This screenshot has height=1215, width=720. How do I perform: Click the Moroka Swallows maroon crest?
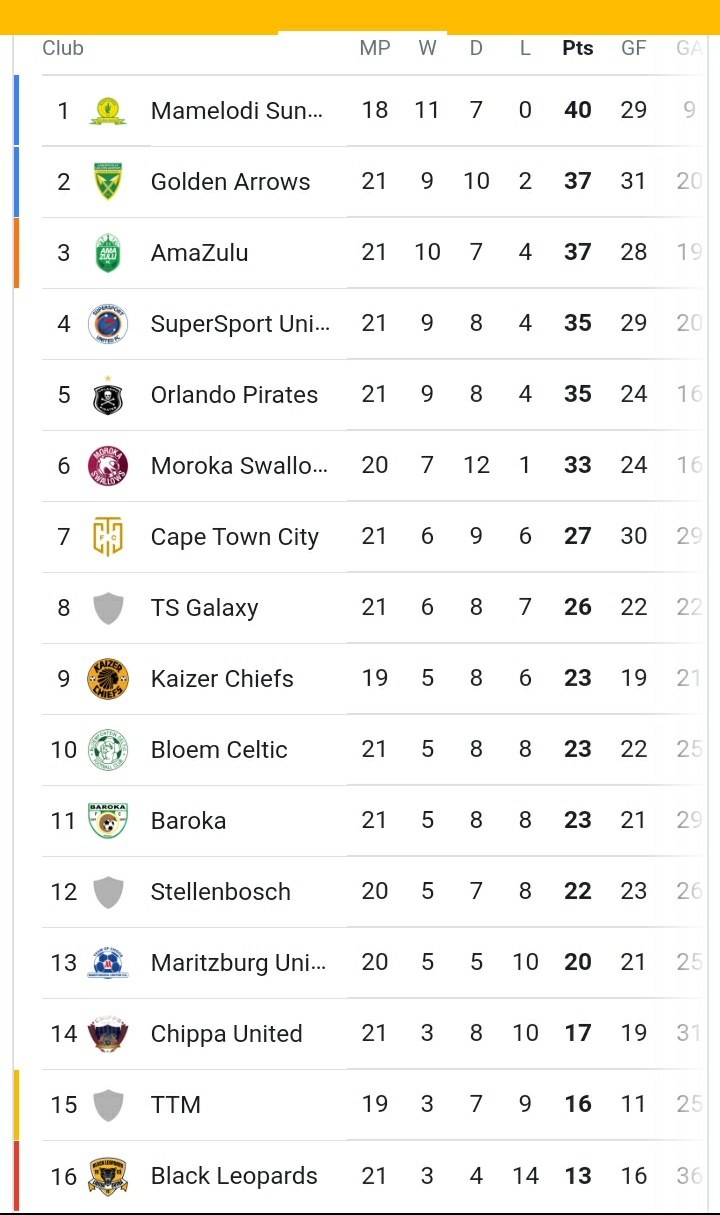click(108, 466)
